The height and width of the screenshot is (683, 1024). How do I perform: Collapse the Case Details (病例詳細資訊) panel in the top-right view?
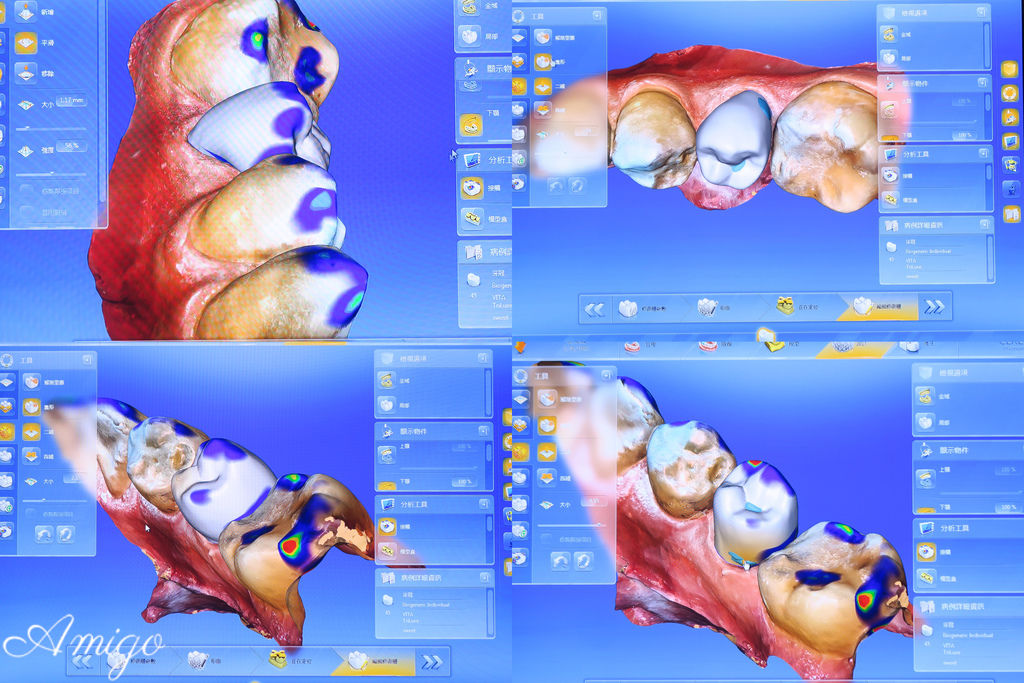(984, 224)
